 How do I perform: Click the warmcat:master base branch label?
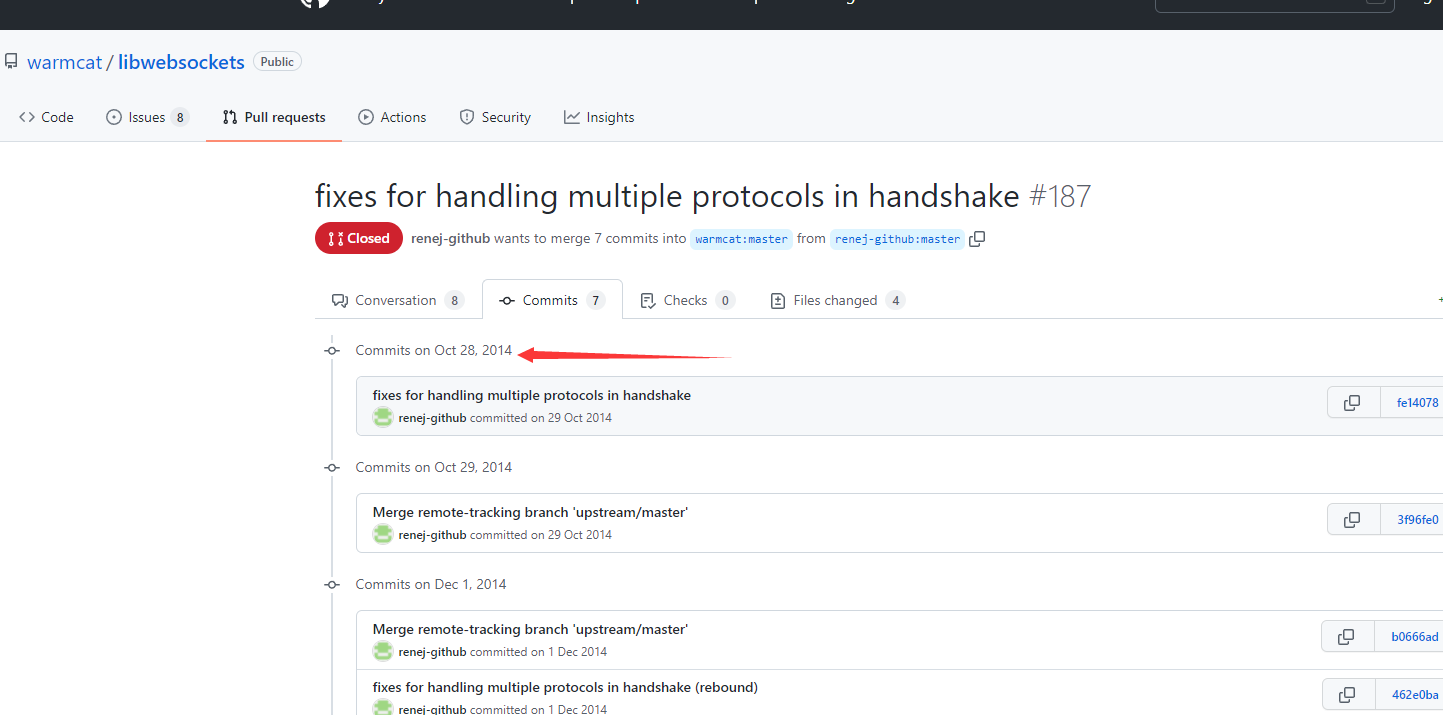pyautogui.click(x=741, y=239)
